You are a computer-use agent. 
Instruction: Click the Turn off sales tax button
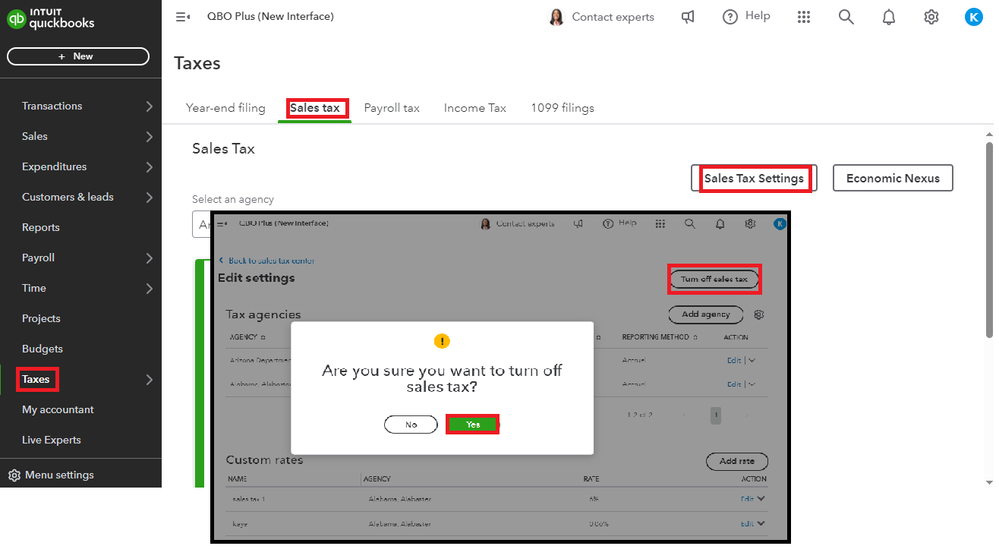(x=714, y=279)
